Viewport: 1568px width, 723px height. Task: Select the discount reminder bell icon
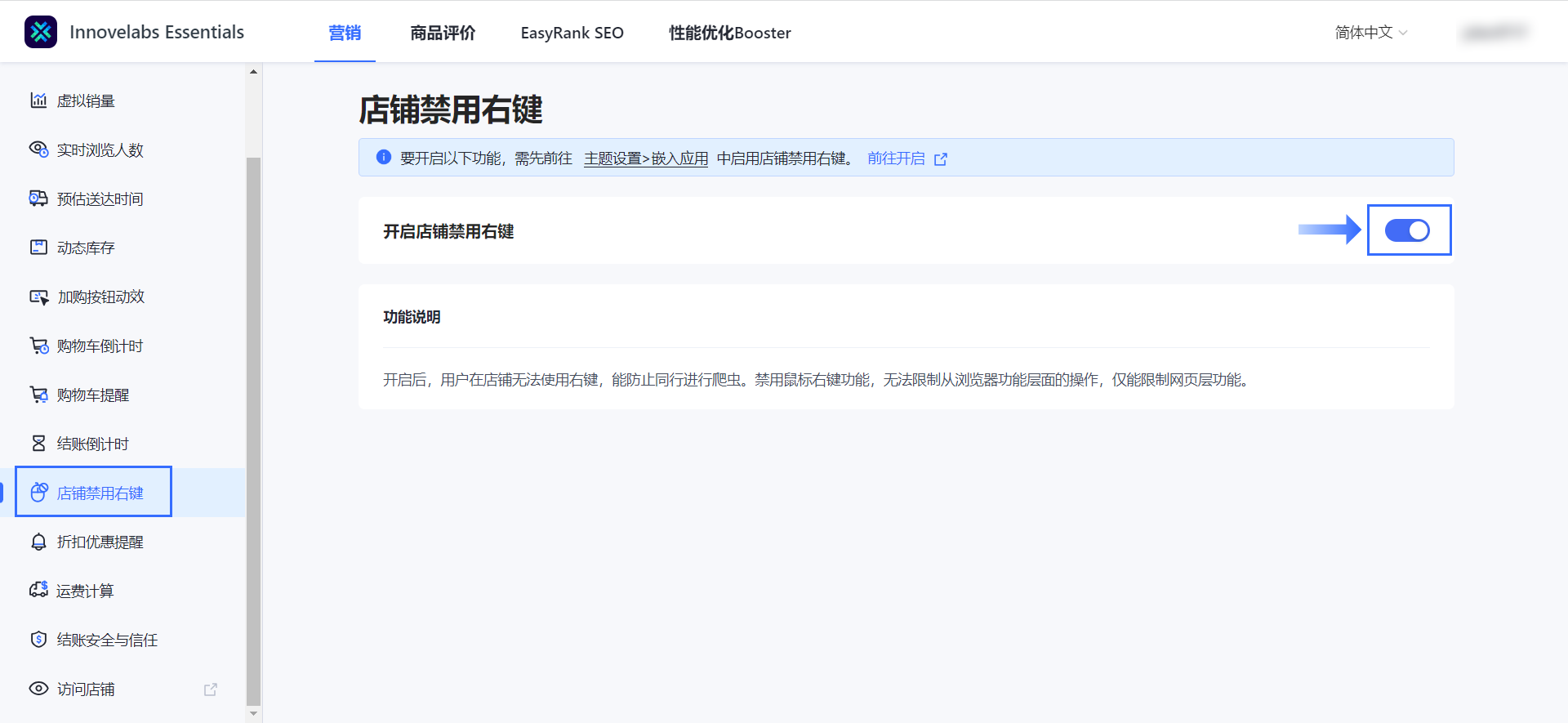coord(38,542)
